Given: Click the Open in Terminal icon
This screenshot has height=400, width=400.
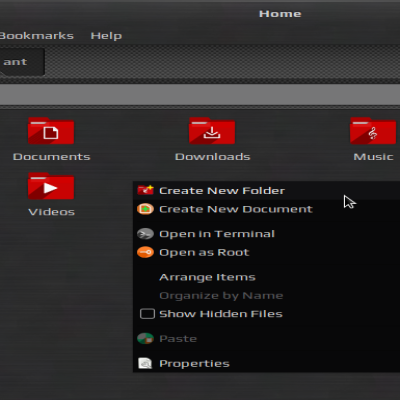Looking at the screenshot, I should click(x=145, y=234).
